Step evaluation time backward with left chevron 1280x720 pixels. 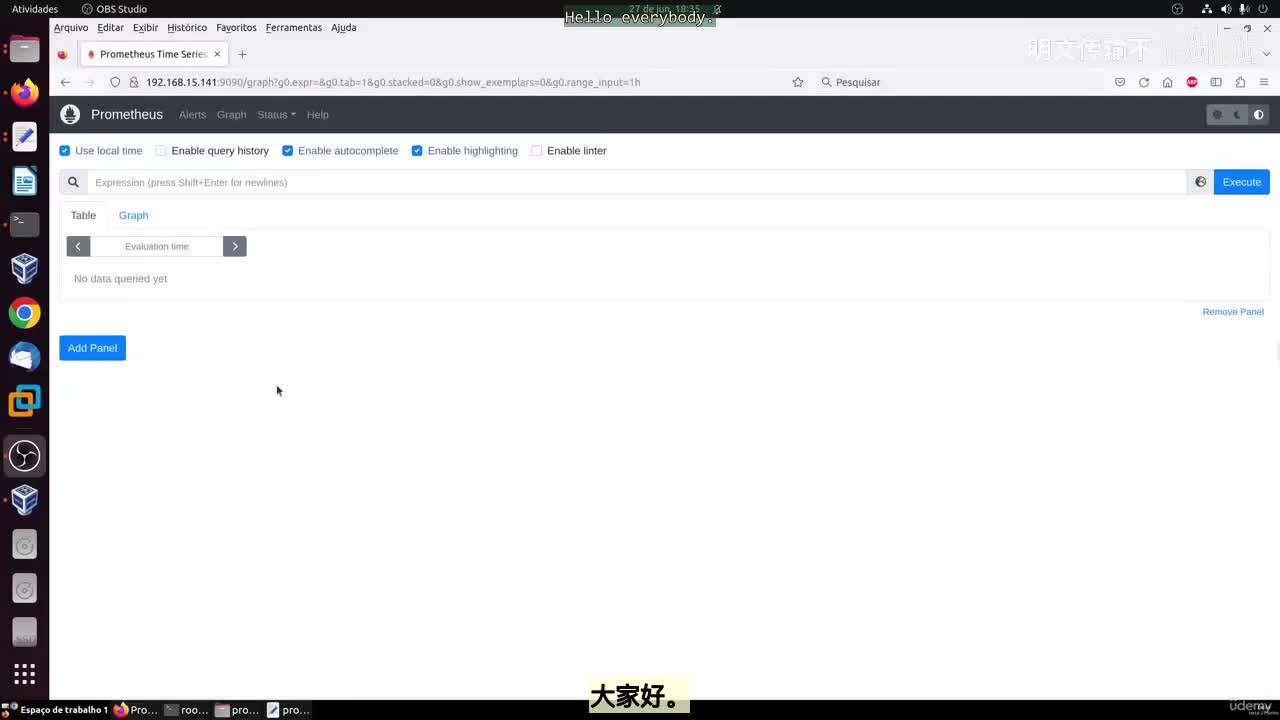click(x=78, y=246)
